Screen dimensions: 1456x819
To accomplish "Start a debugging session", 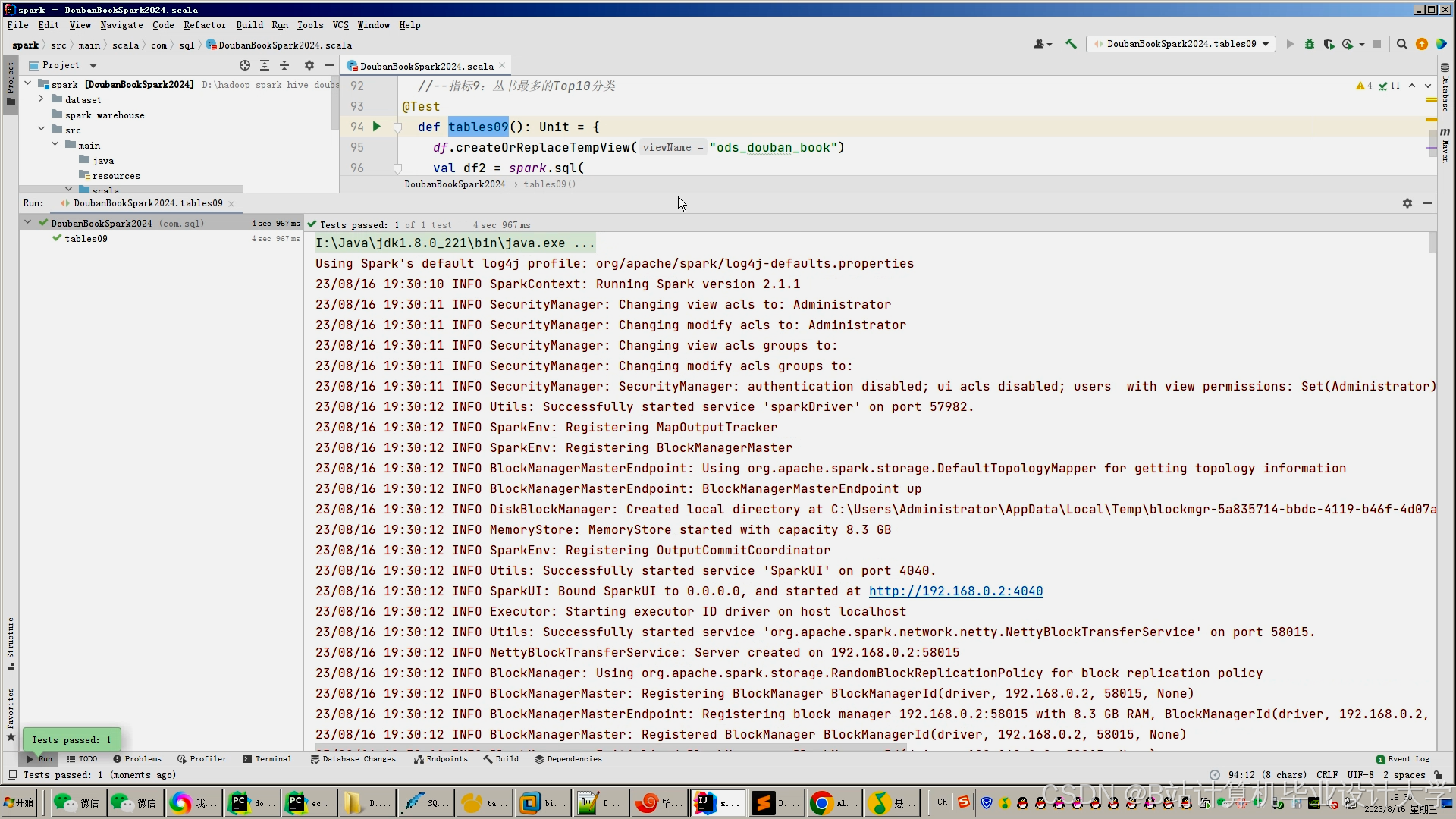I will click(1310, 44).
